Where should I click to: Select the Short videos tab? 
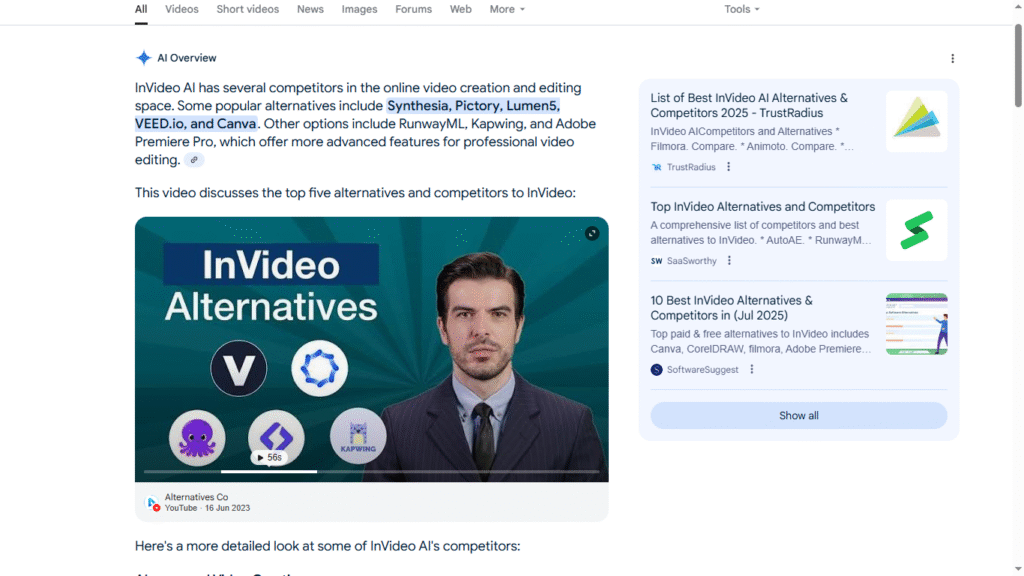click(x=248, y=9)
